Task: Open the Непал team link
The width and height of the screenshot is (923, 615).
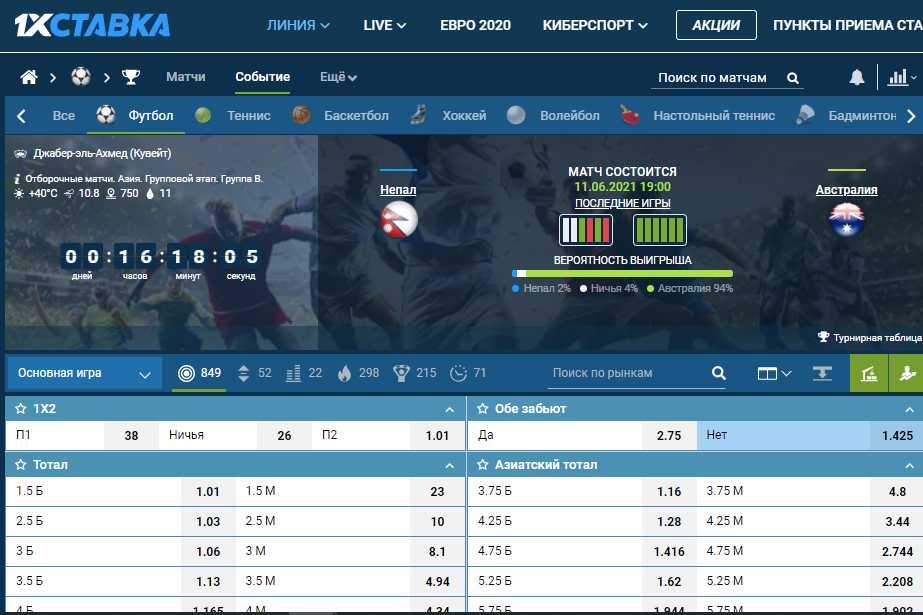Action: [398, 190]
